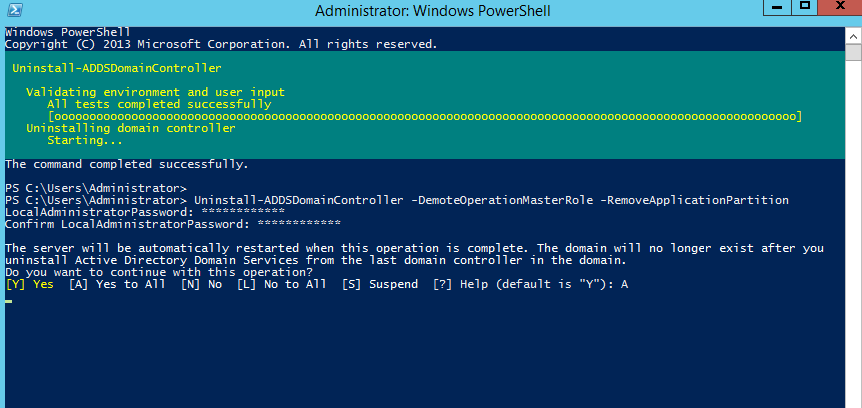
Task: Click the Confirm LocalAdministratorPassword line
Action: (173, 224)
